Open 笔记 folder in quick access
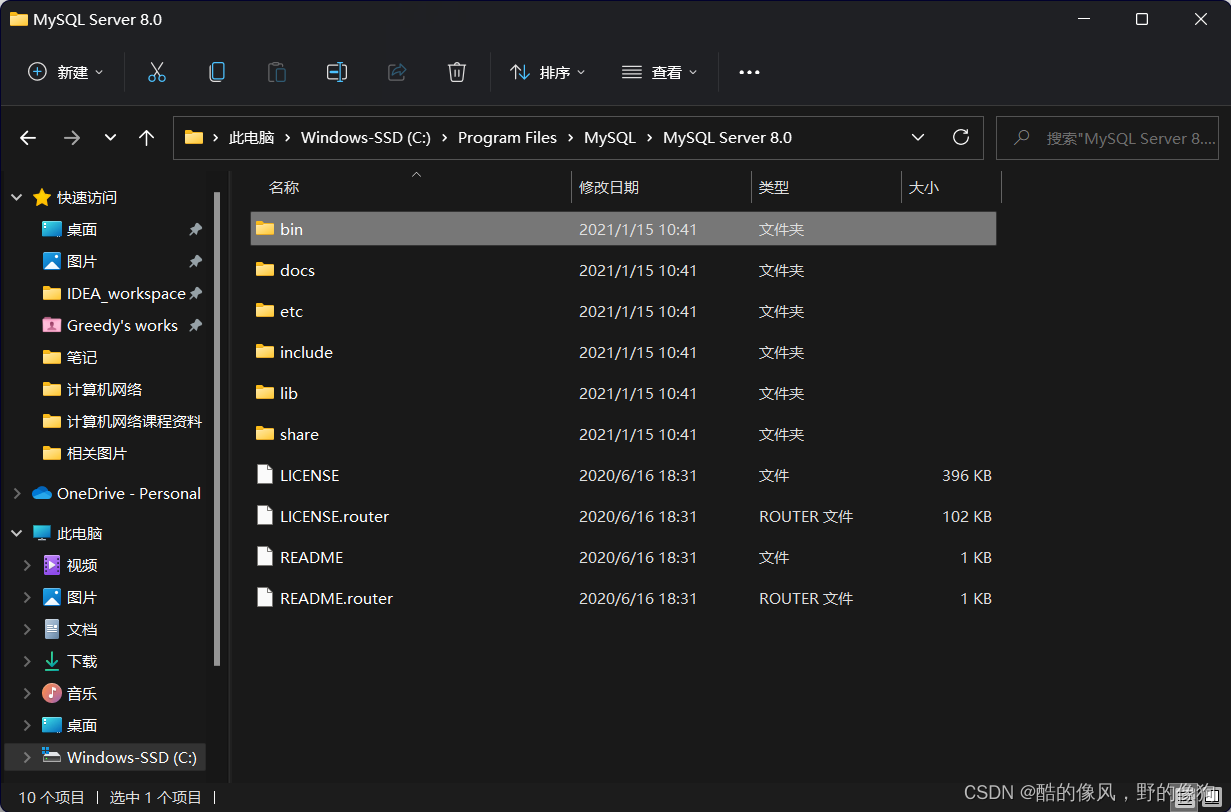 point(82,357)
